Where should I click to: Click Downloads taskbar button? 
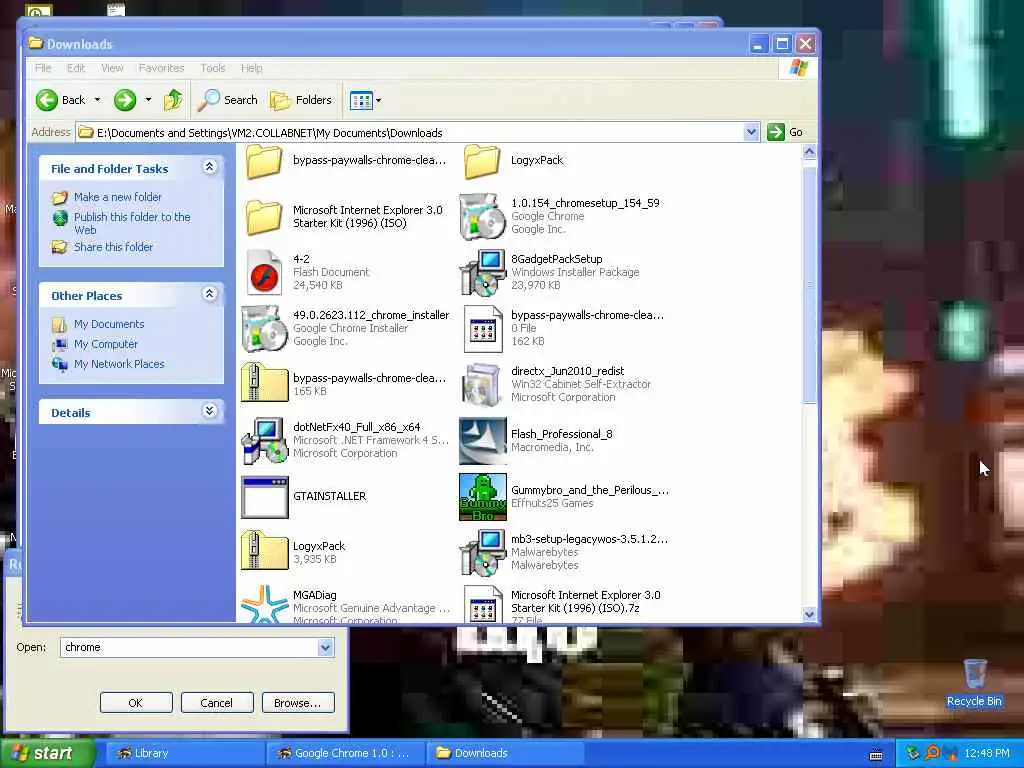(x=506, y=753)
